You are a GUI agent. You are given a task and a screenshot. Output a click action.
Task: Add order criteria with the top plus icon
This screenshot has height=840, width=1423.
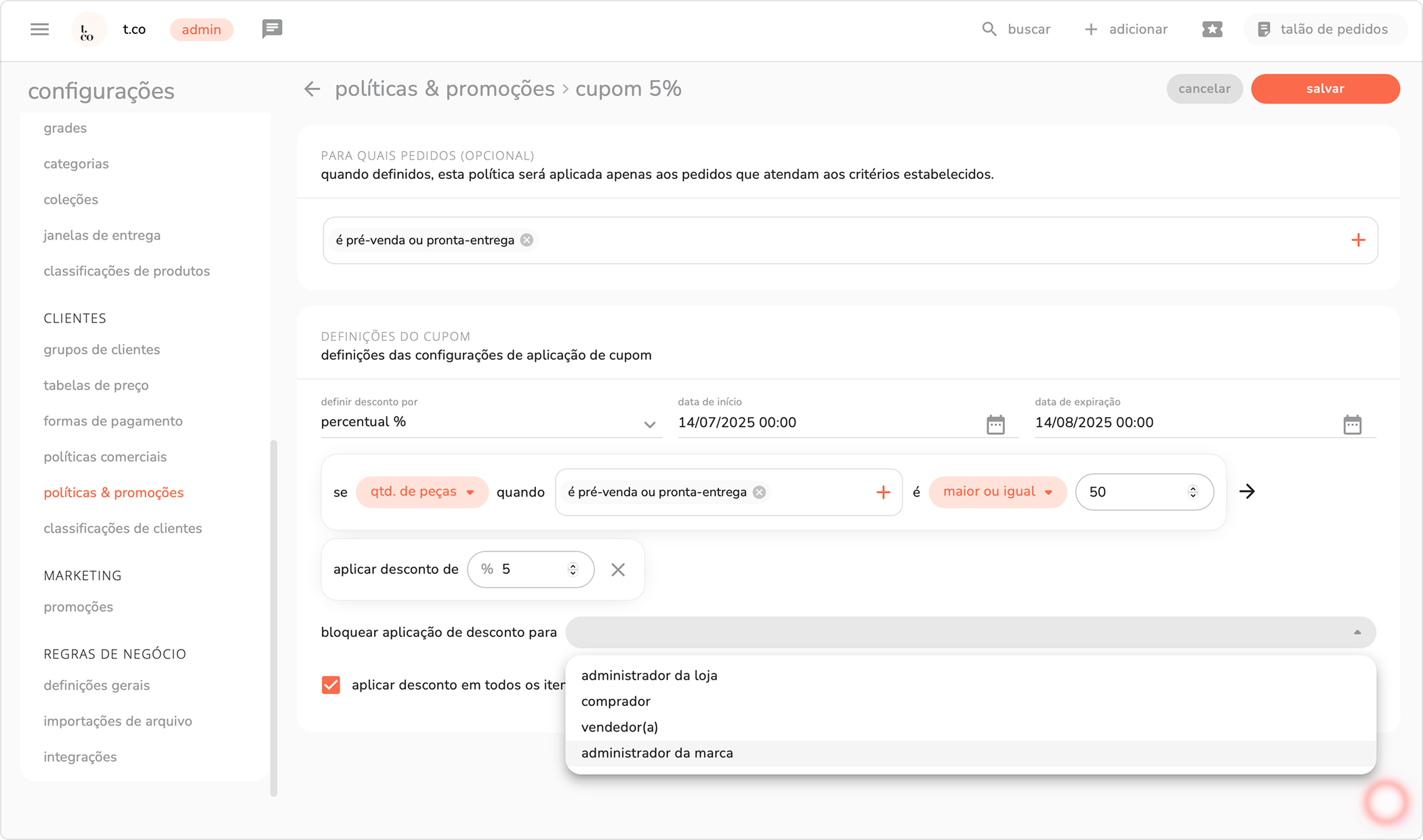pos(1358,240)
